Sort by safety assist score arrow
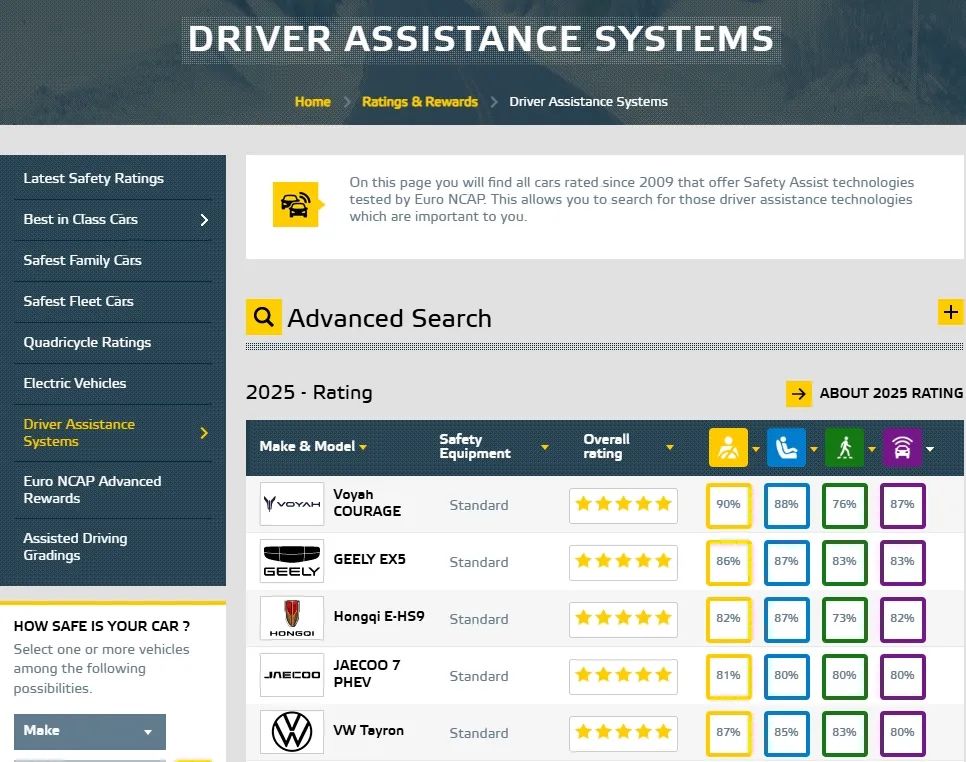The image size is (966, 762). pyautogui.click(x=930, y=449)
